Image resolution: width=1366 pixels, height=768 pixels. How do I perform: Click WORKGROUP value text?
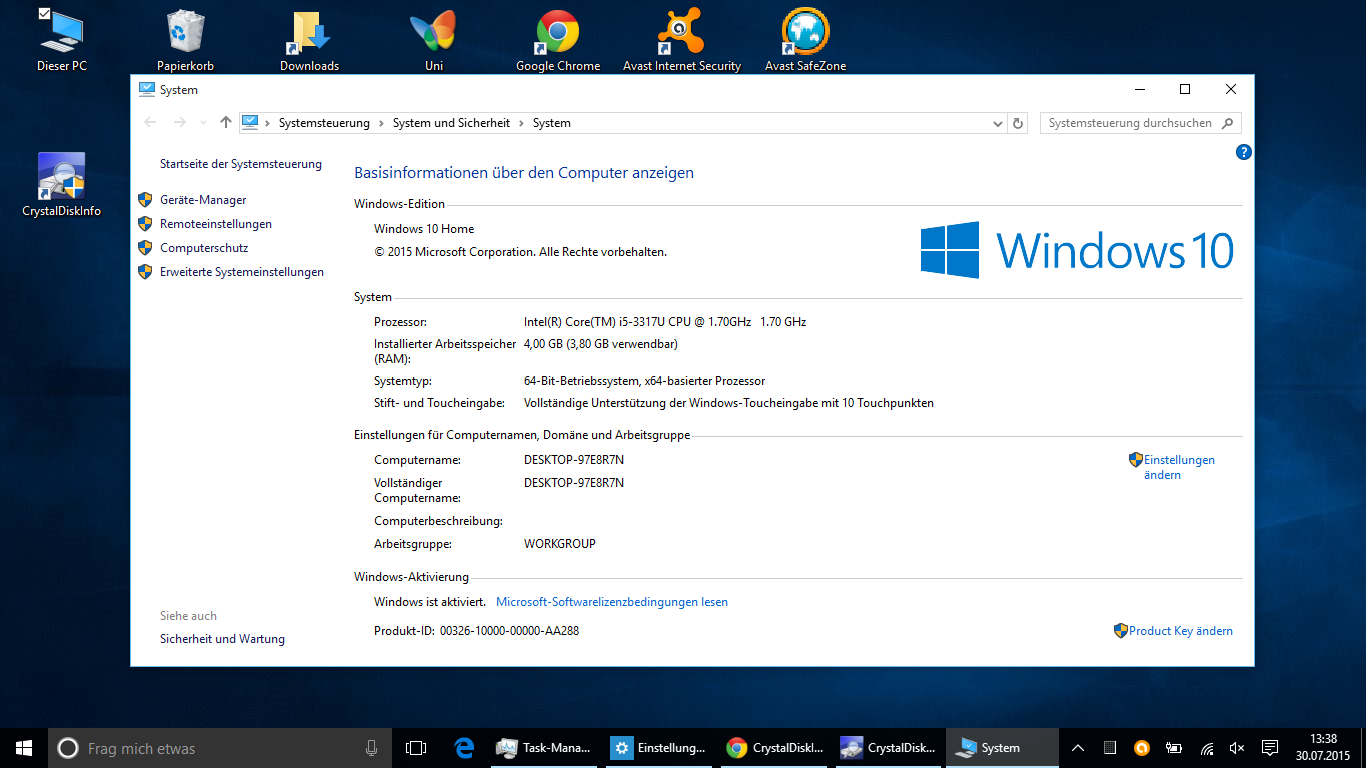(560, 544)
